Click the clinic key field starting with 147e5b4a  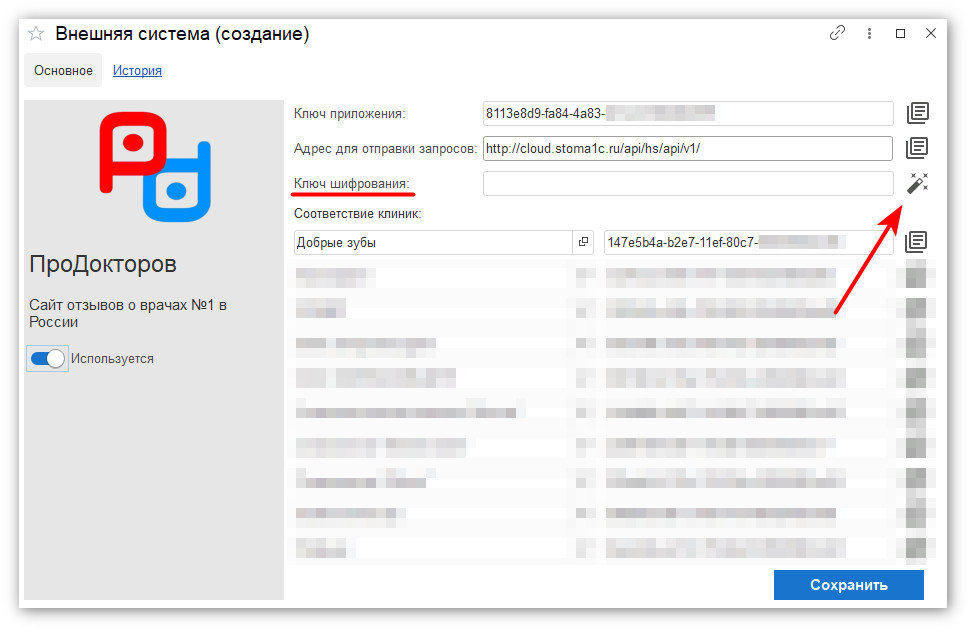pyautogui.click(x=747, y=242)
